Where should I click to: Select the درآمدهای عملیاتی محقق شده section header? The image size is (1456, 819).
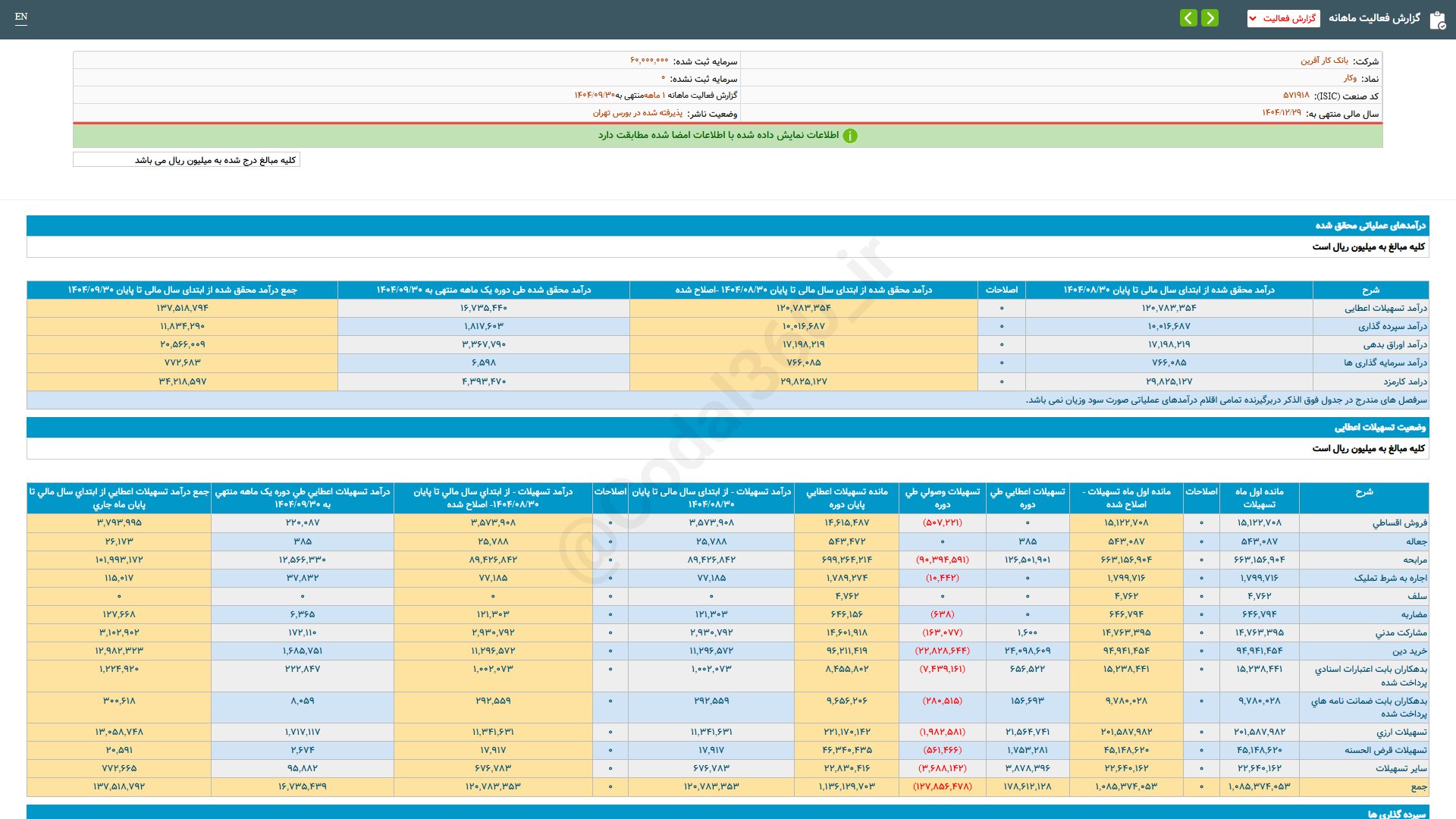(1370, 225)
